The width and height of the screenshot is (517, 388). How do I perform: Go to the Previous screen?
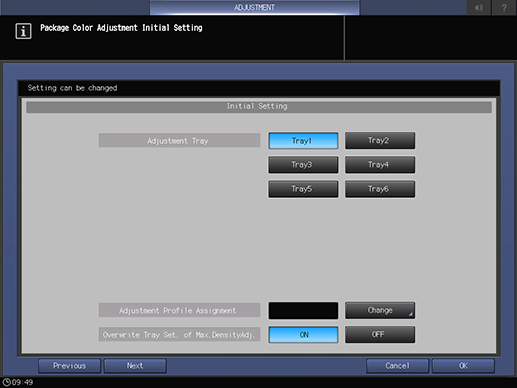(x=69, y=366)
